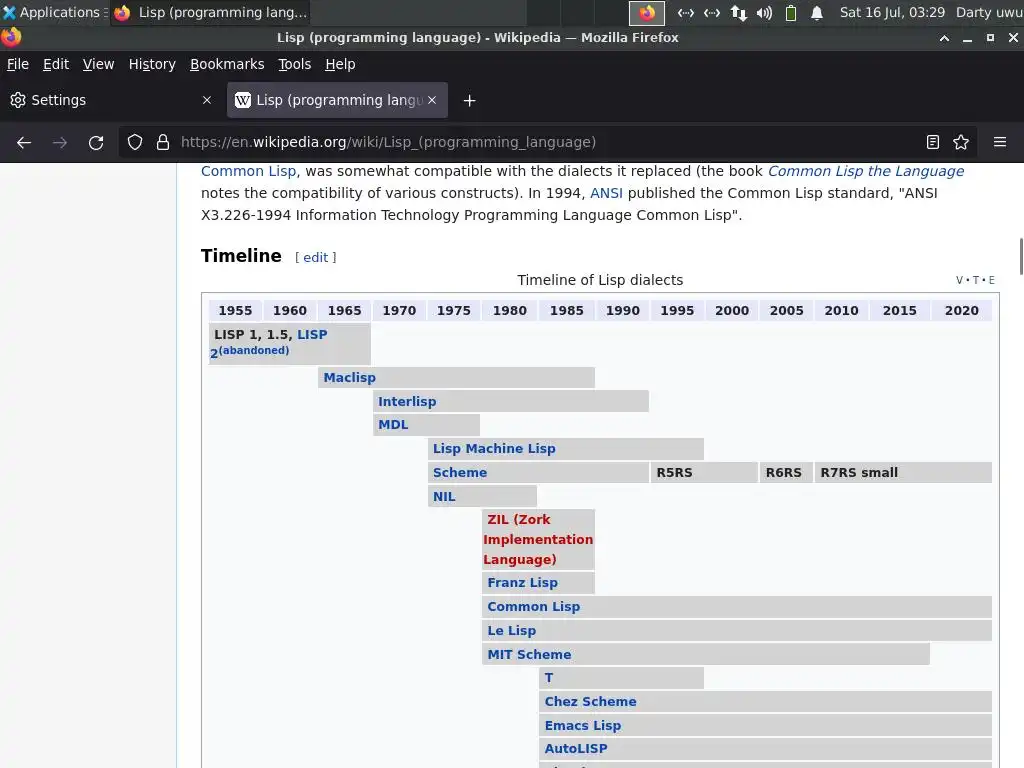Open the Tools menu
The width and height of the screenshot is (1024, 768).
(x=295, y=64)
